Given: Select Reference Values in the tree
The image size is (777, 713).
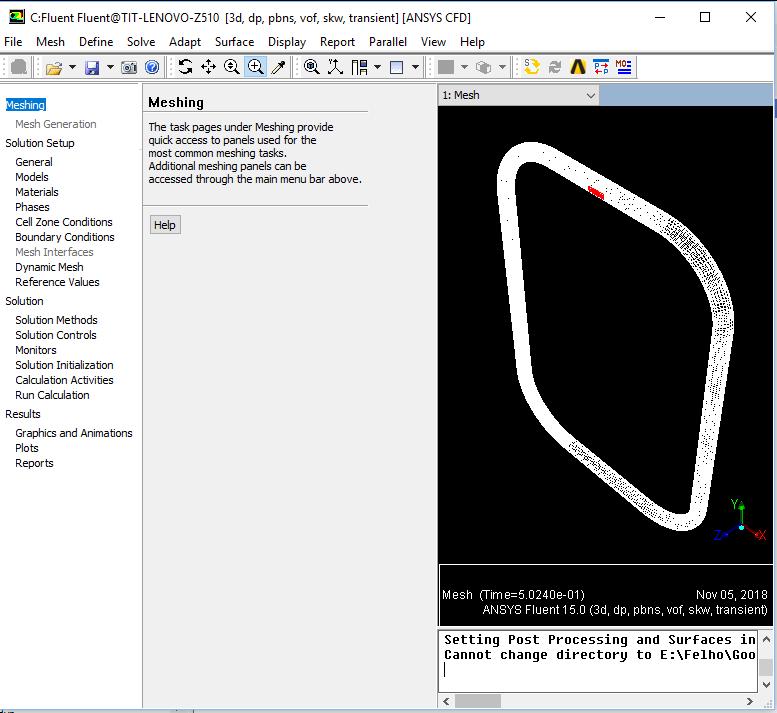Looking at the screenshot, I should point(57,282).
